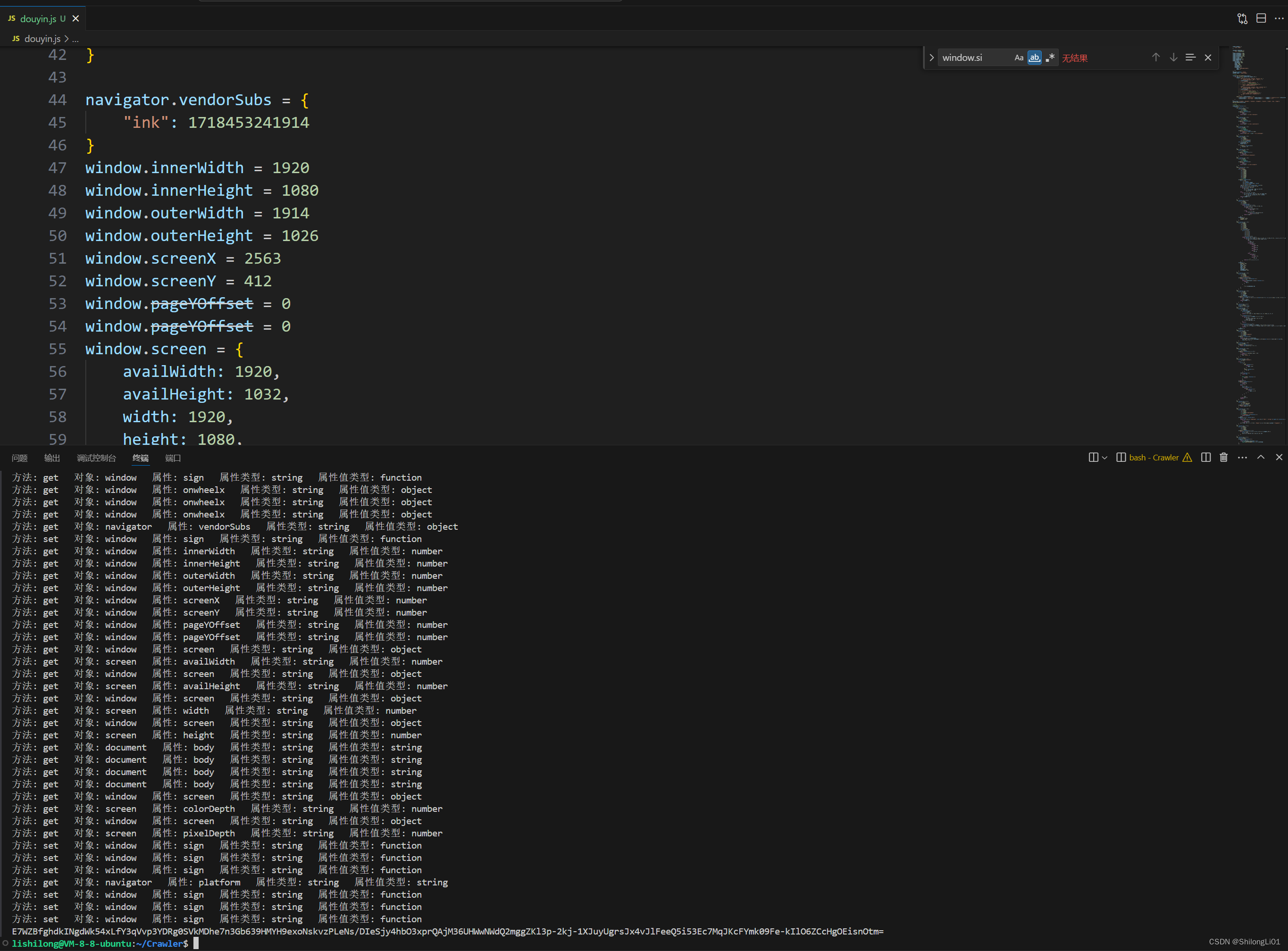This screenshot has width=1288, height=951.
Task: Click the Find in Selection icon
Action: 1190,58
